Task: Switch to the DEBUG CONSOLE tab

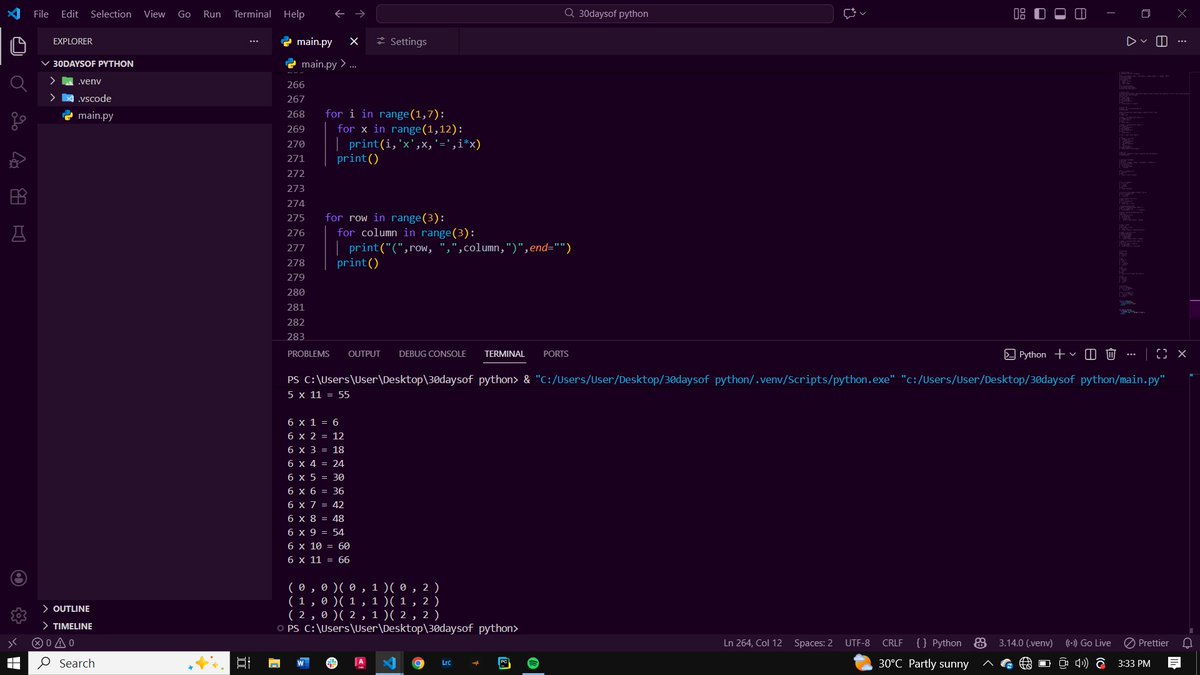Action: [432, 354]
